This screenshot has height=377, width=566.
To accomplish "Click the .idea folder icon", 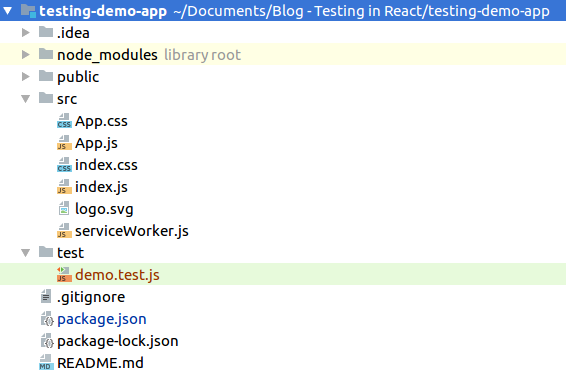I will (46, 32).
